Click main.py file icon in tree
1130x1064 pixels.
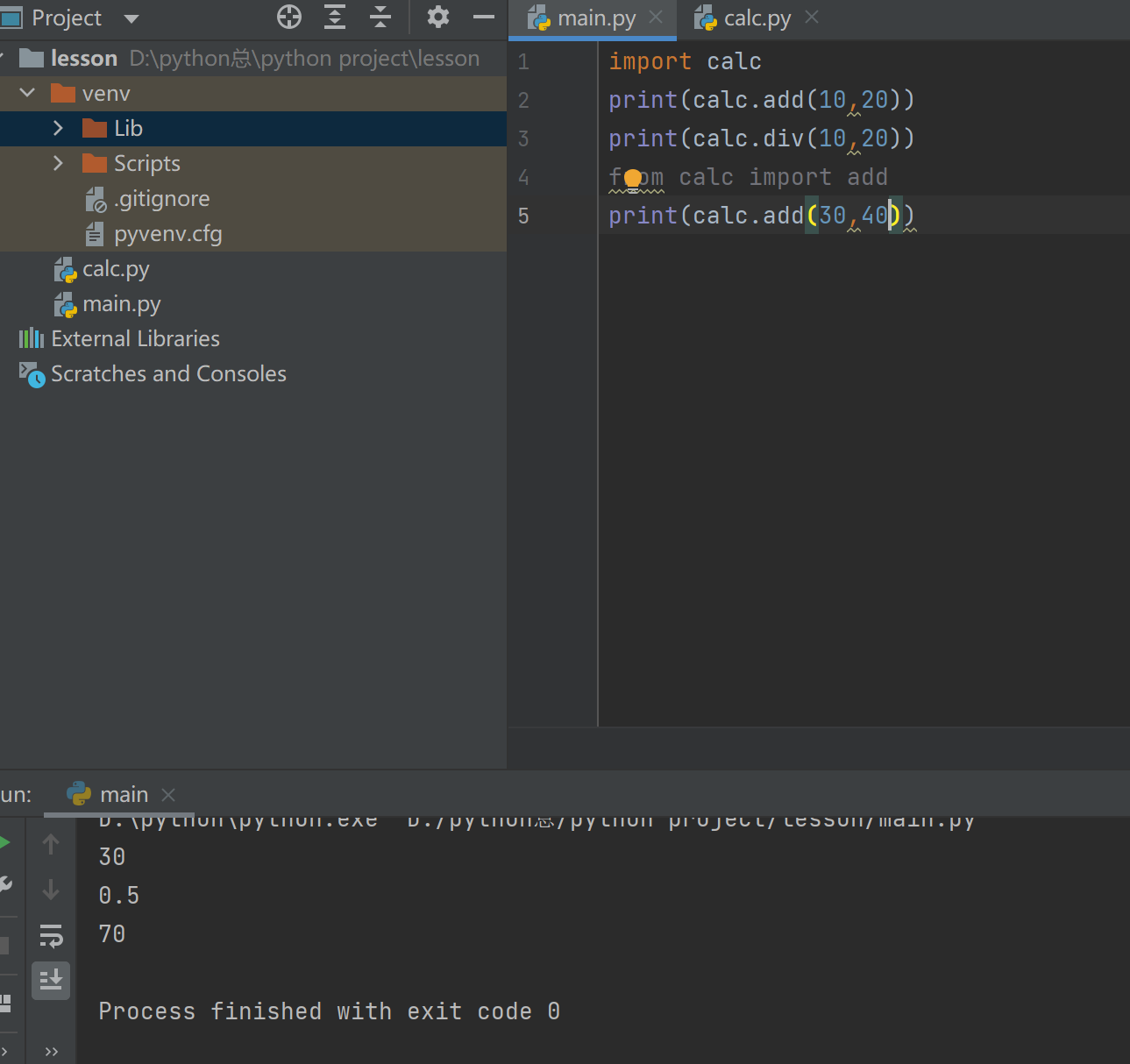(x=66, y=305)
